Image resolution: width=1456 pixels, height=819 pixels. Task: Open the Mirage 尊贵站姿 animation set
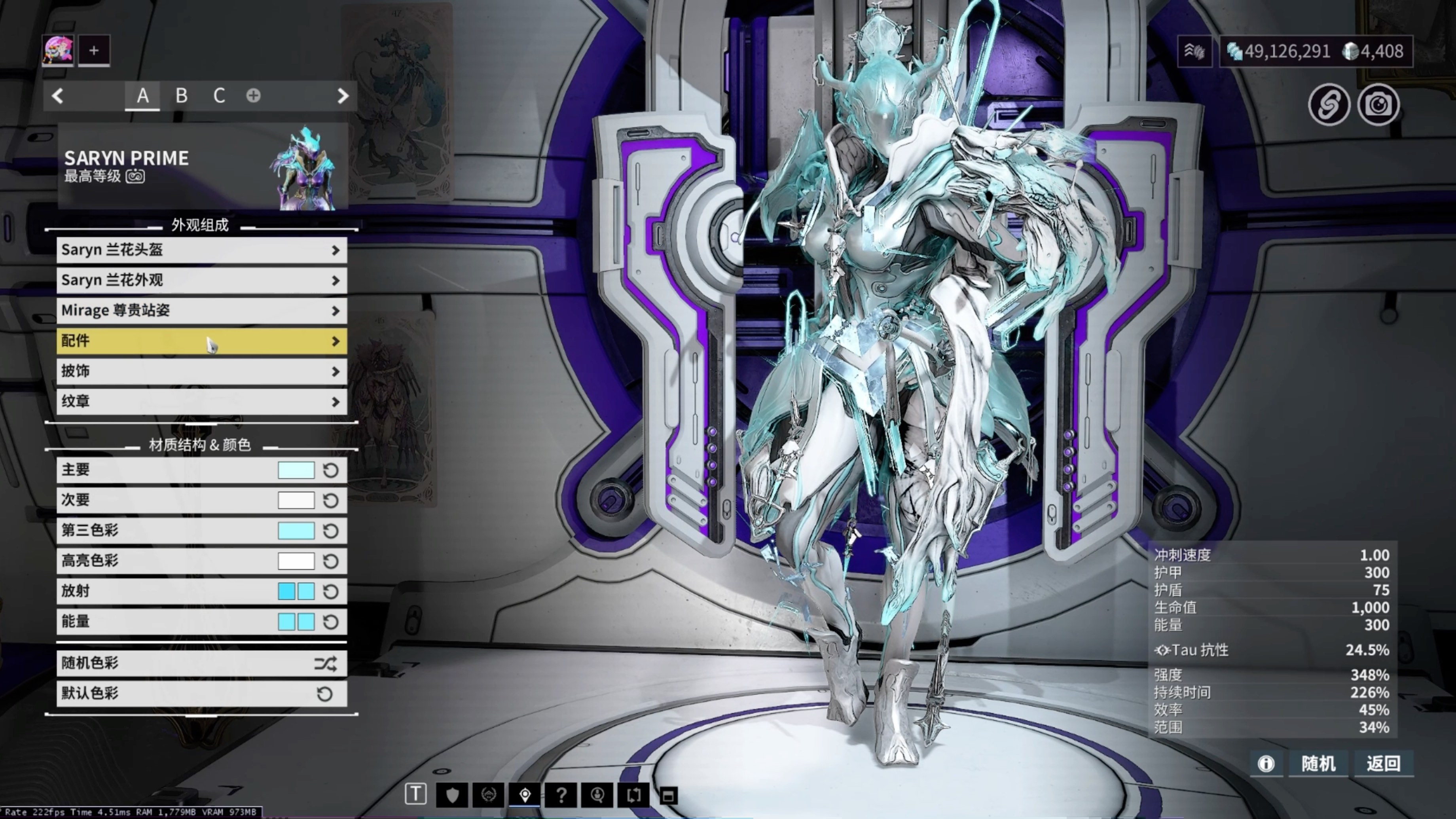tap(202, 310)
